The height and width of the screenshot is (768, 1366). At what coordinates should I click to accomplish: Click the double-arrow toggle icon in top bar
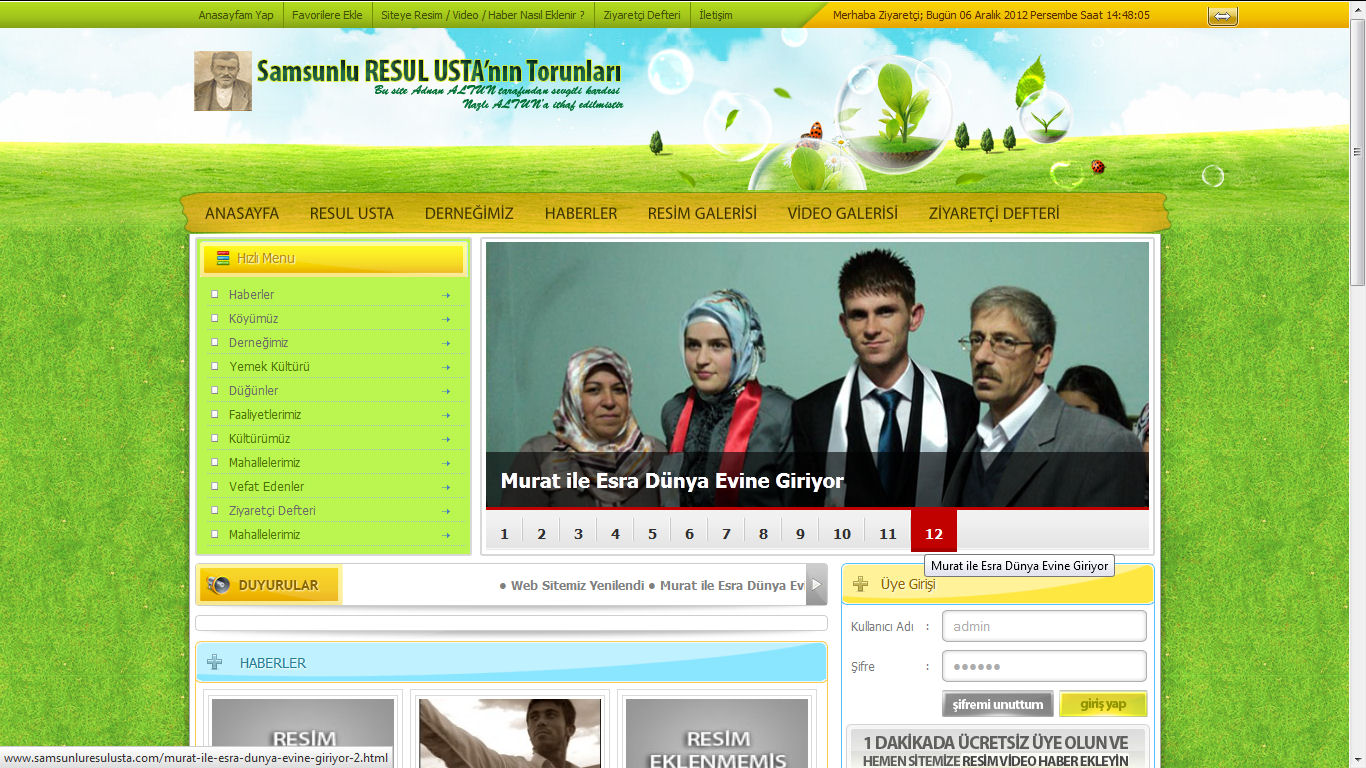click(1222, 16)
